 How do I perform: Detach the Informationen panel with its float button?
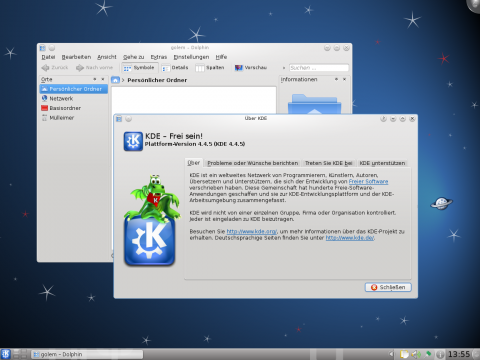point(336,79)
